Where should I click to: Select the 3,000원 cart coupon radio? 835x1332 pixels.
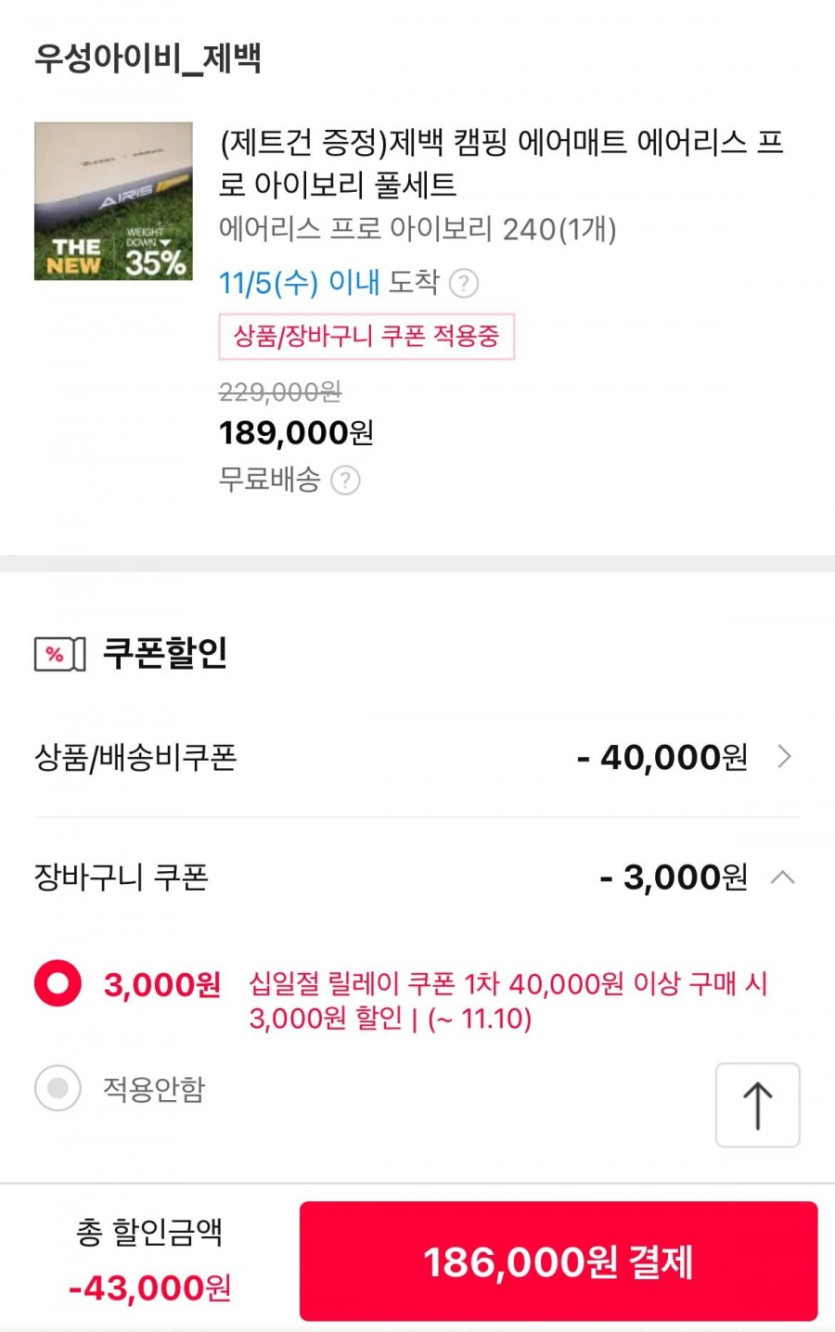58,985
